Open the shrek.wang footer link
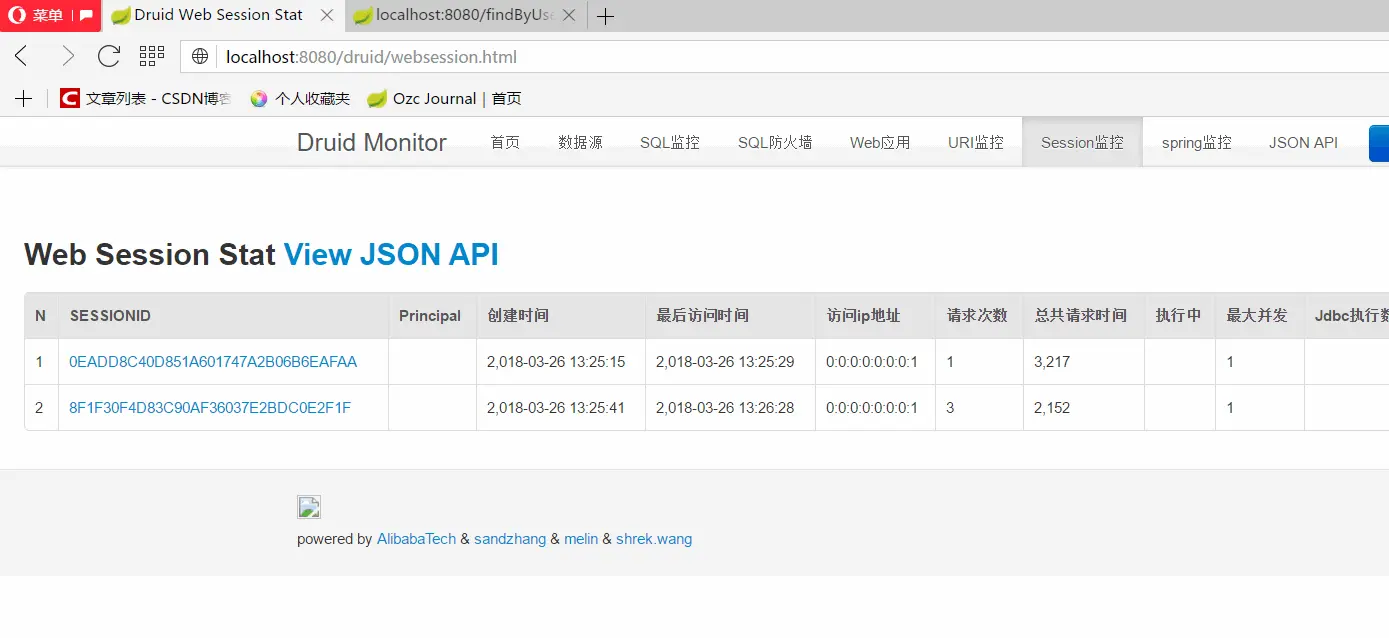The width and height of the screenshot is (1389, 638). coord(654,539)
